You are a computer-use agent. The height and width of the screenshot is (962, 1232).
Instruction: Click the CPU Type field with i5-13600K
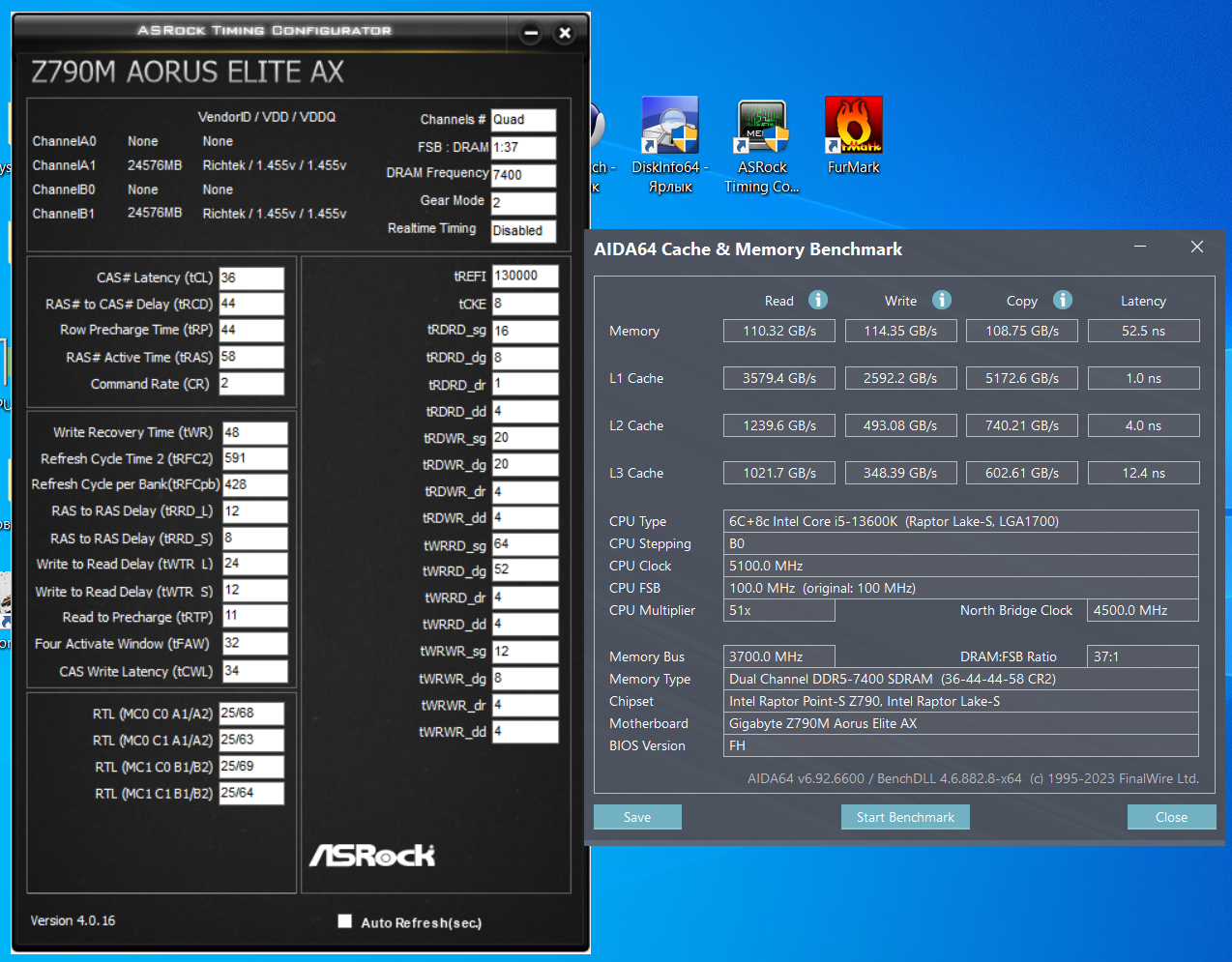tap(961, 521)
